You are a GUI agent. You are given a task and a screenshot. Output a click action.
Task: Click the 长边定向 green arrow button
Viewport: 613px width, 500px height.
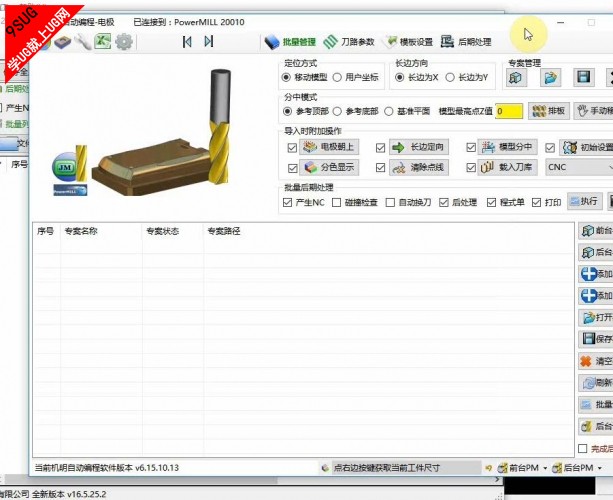(419, 147)
